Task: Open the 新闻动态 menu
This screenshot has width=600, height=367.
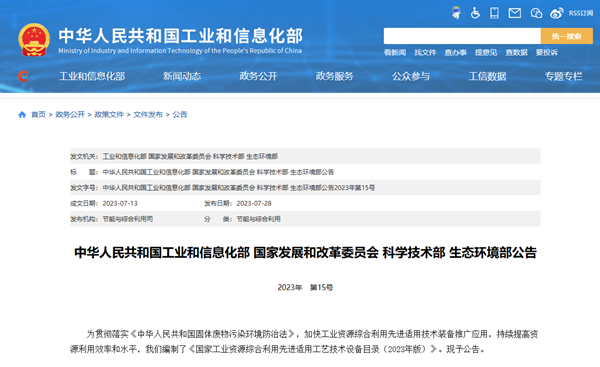Action: click(182, 76)
